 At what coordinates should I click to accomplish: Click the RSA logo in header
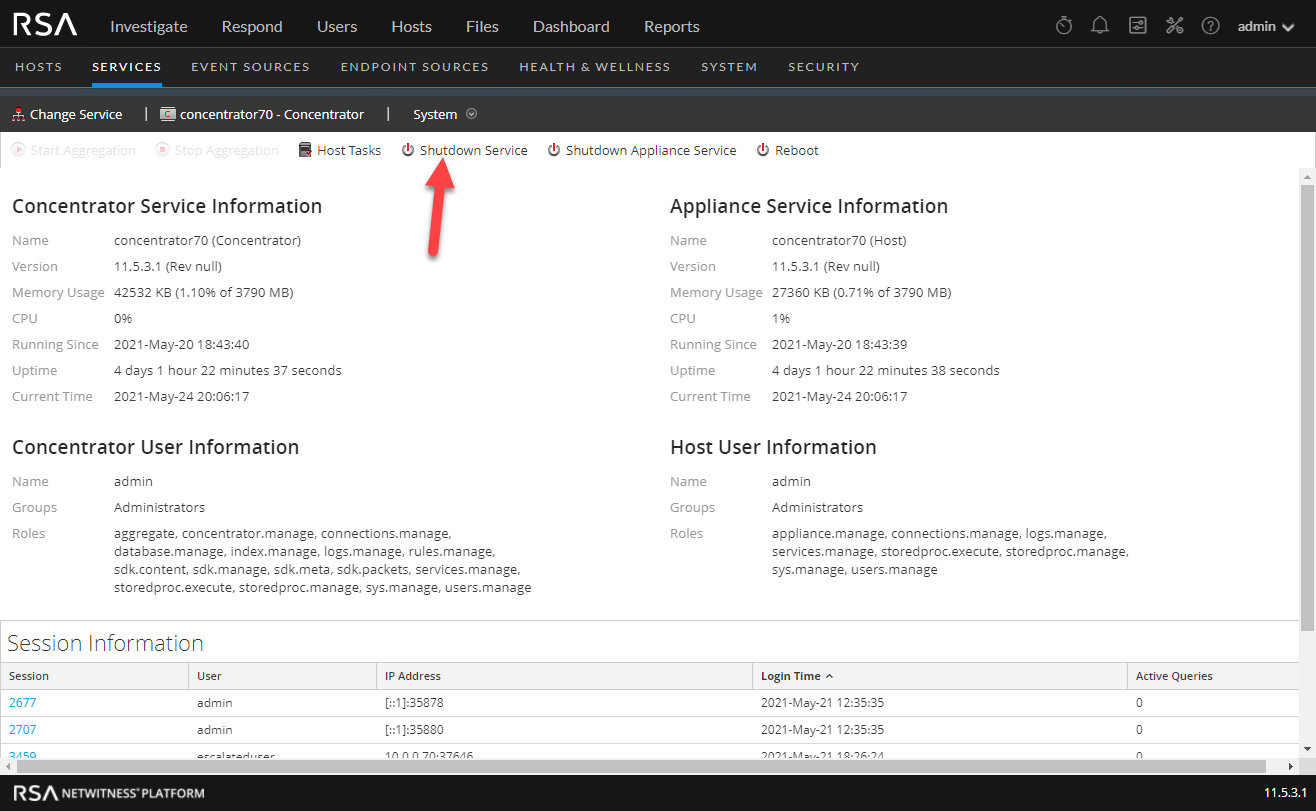pos(44,26)
